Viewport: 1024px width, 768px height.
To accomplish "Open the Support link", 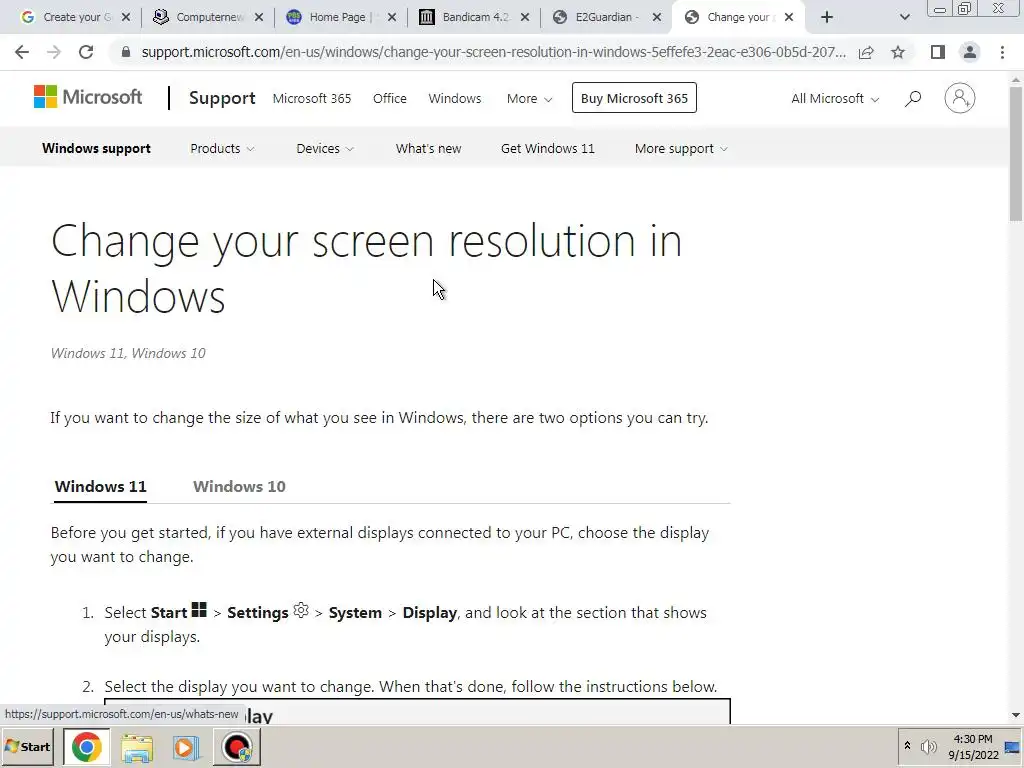I will coord(222,98).
